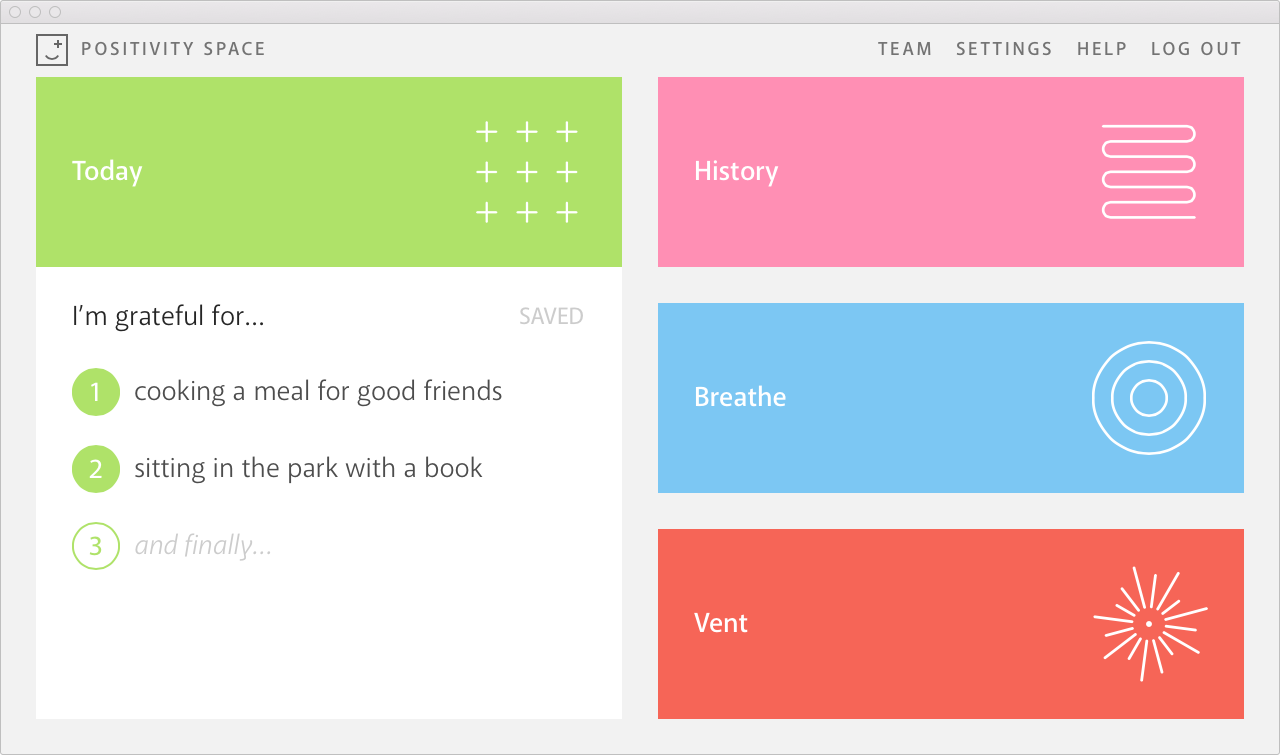Click the filled green number 2 circle
This screenshot has height=755, width=1280.
96,469
